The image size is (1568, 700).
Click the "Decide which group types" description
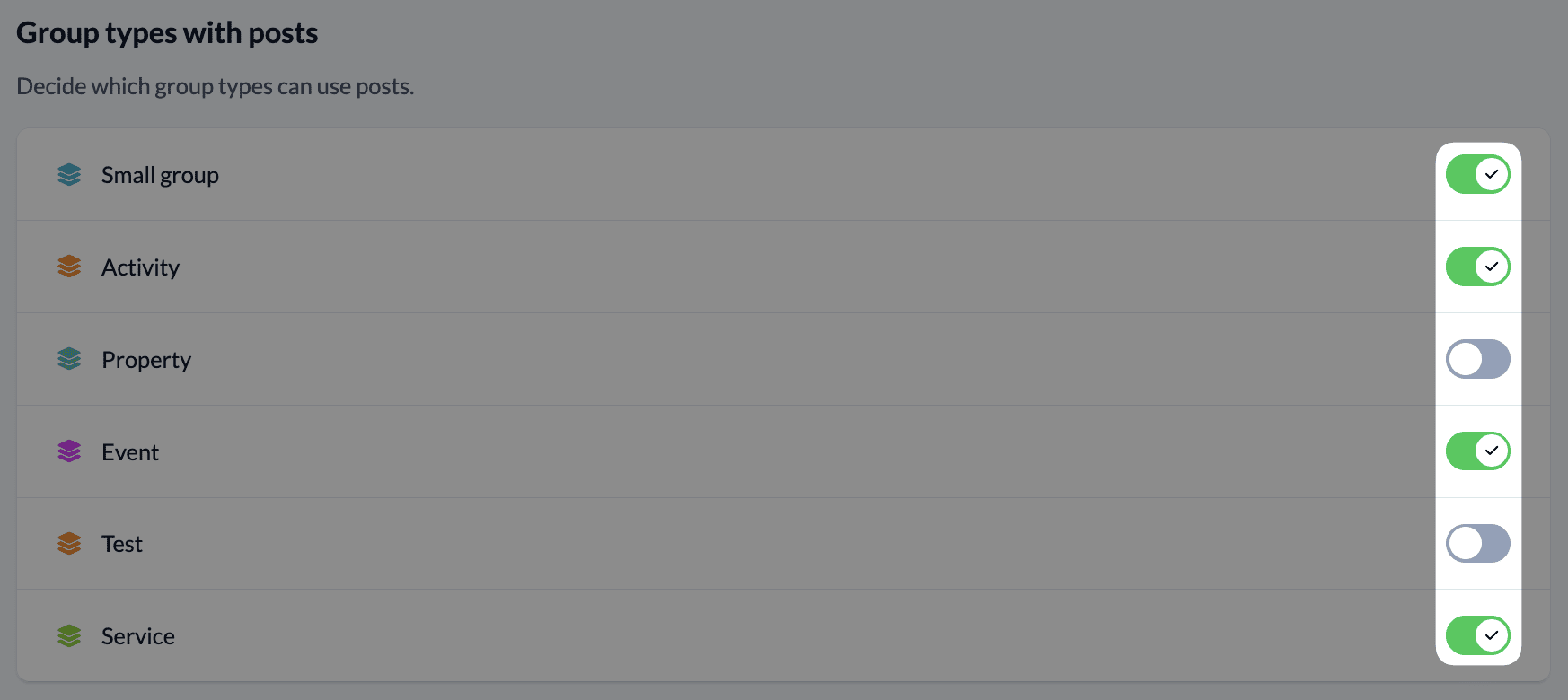[x=216, y=86]
